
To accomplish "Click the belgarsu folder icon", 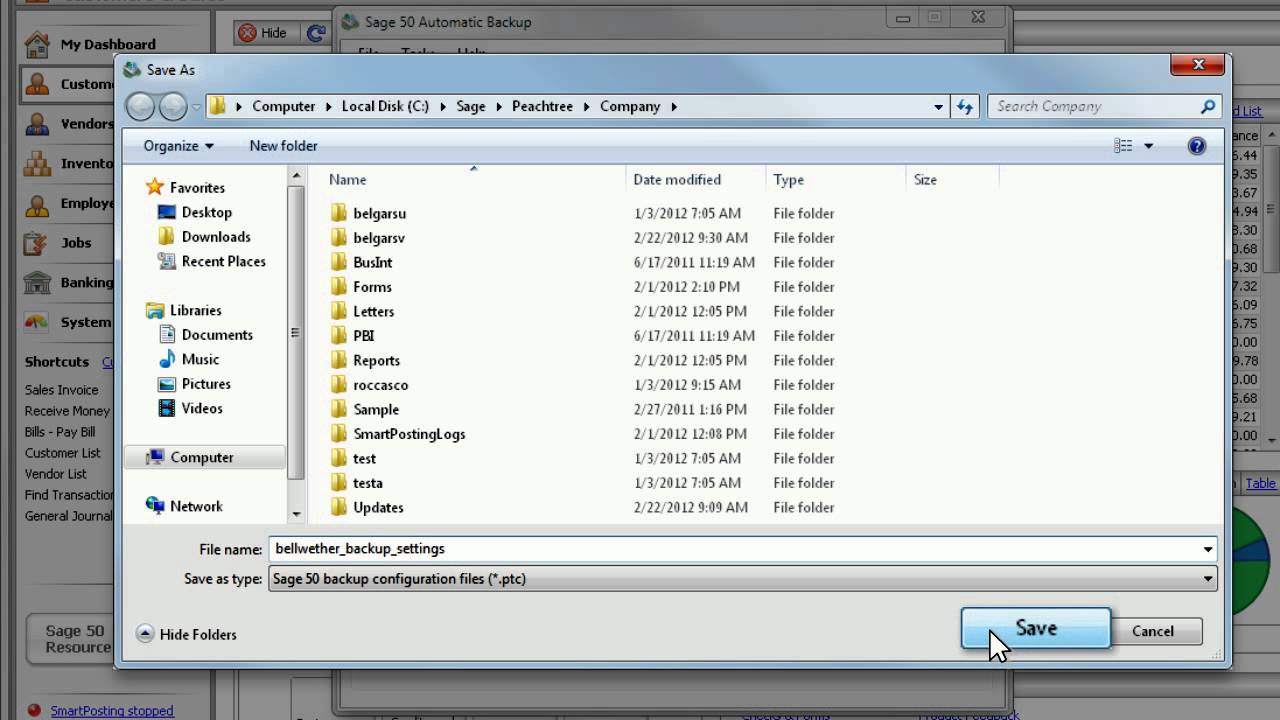I will tap(338, 213).
